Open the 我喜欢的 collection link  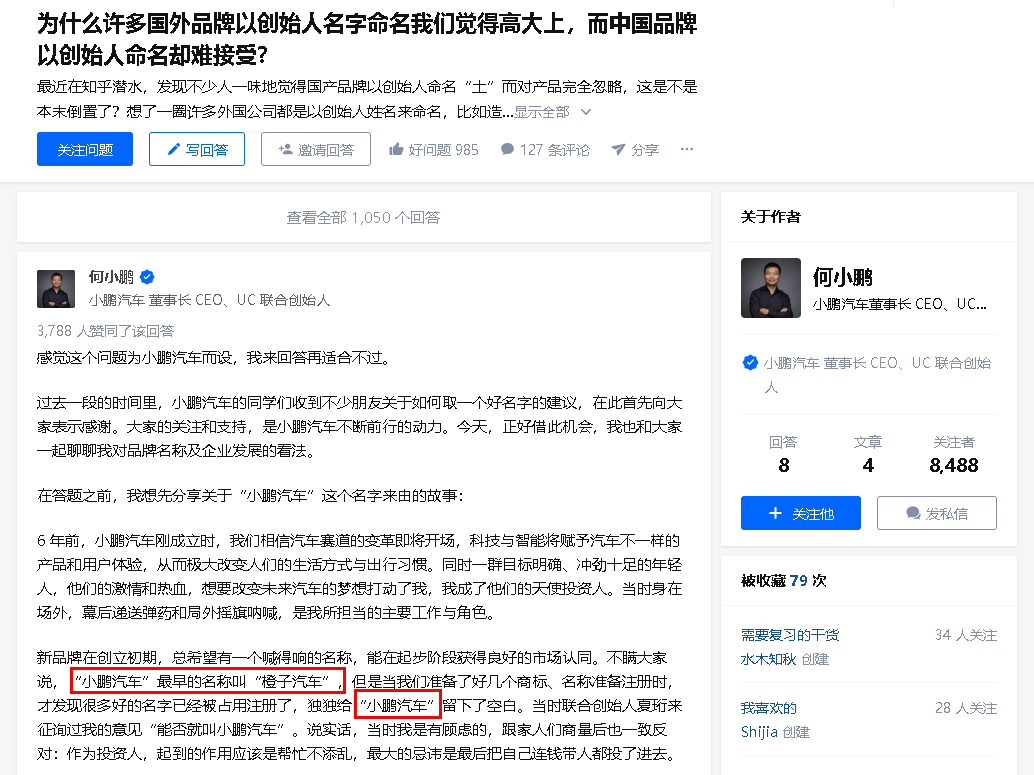point(769,708)
